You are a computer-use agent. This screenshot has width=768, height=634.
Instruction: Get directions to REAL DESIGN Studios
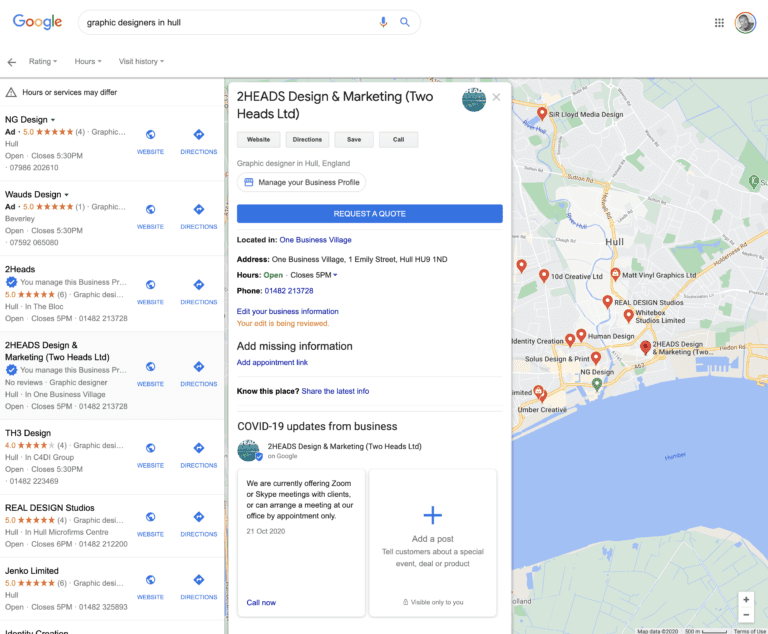[x=198, y=517]
